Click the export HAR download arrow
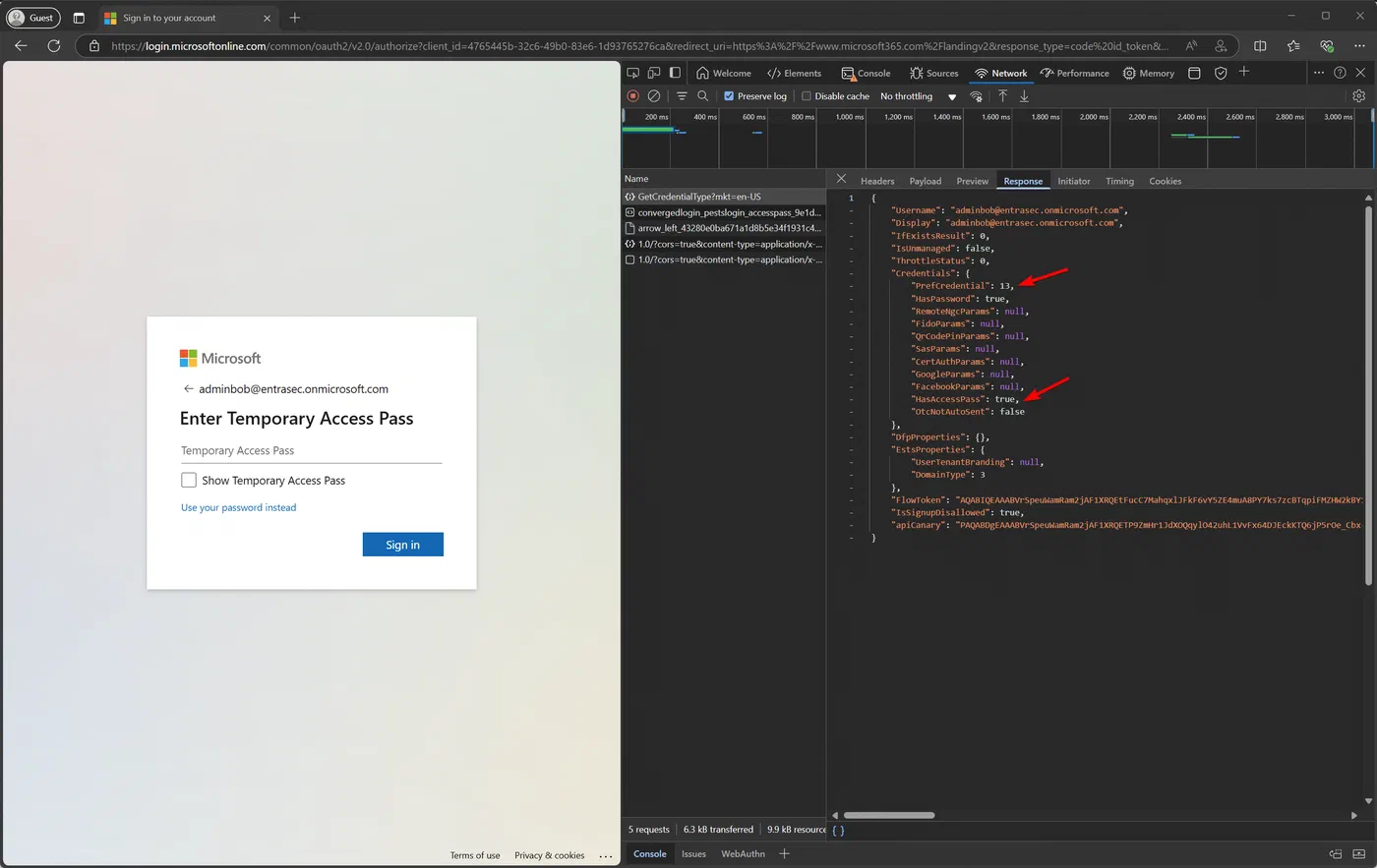This screenshot has width=1377, height=868. coord(1024,96)
